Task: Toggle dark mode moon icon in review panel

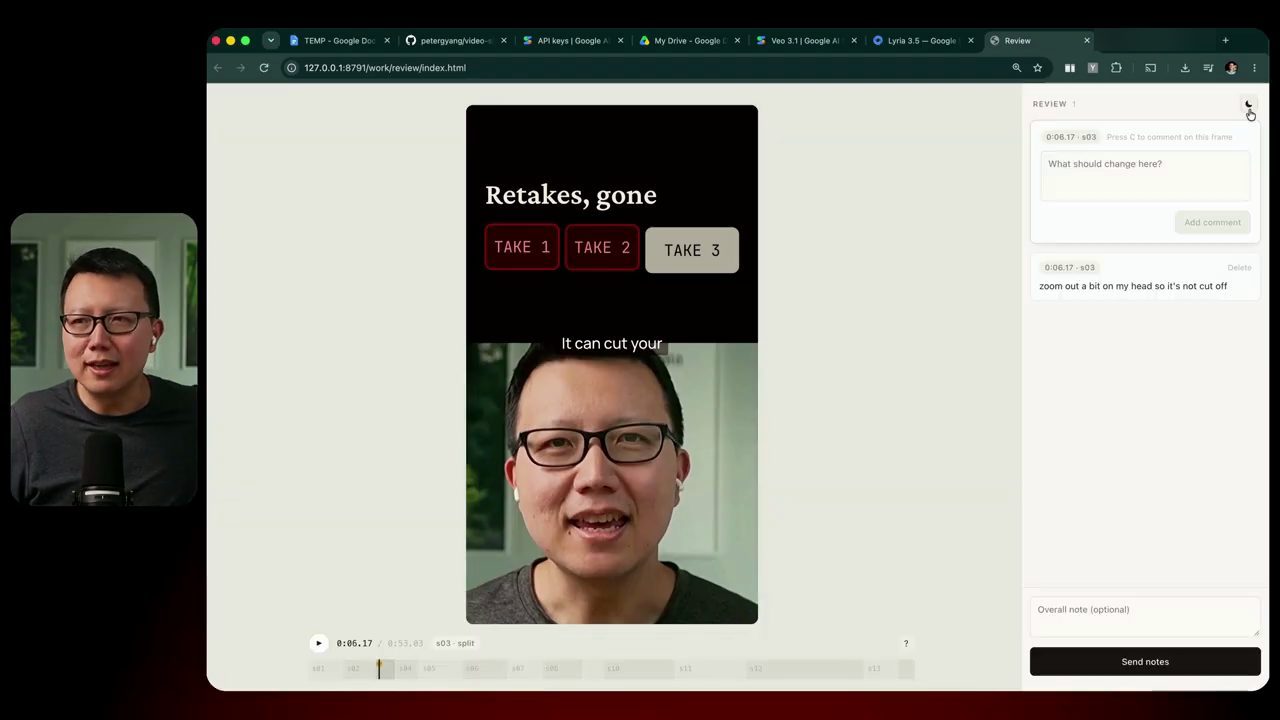Action: 1248,104
